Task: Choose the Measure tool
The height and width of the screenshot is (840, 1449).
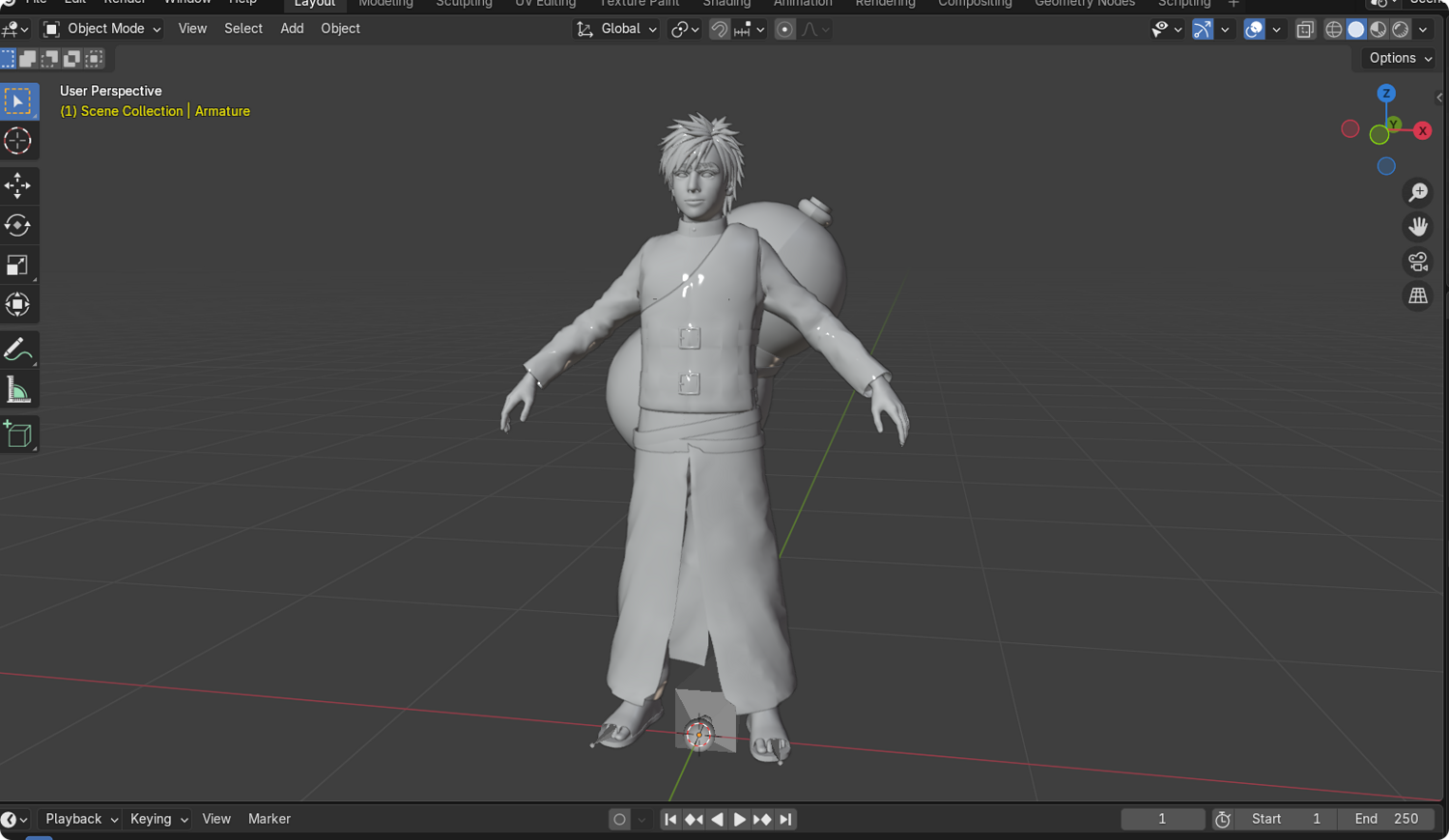Action: click(x=18, y=389)
